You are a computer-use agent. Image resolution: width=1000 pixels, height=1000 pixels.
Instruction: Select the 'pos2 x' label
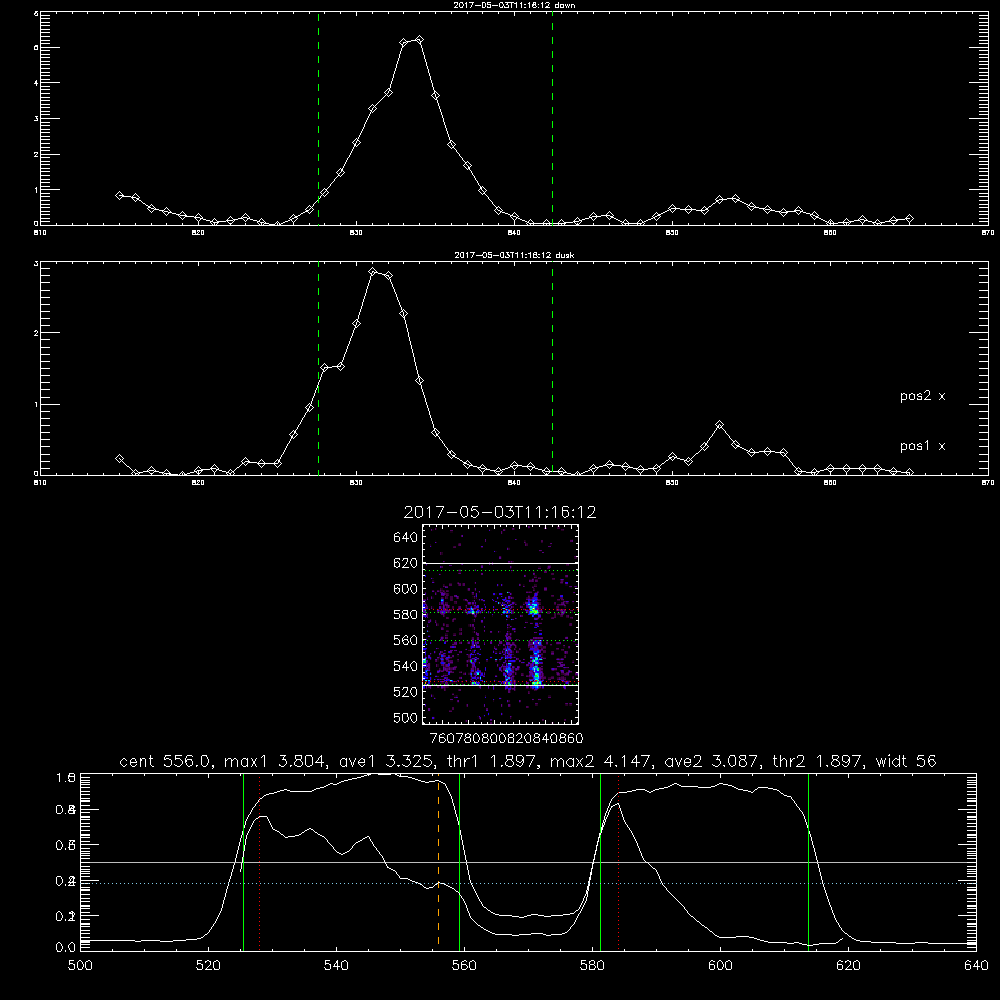coord(922,396)
